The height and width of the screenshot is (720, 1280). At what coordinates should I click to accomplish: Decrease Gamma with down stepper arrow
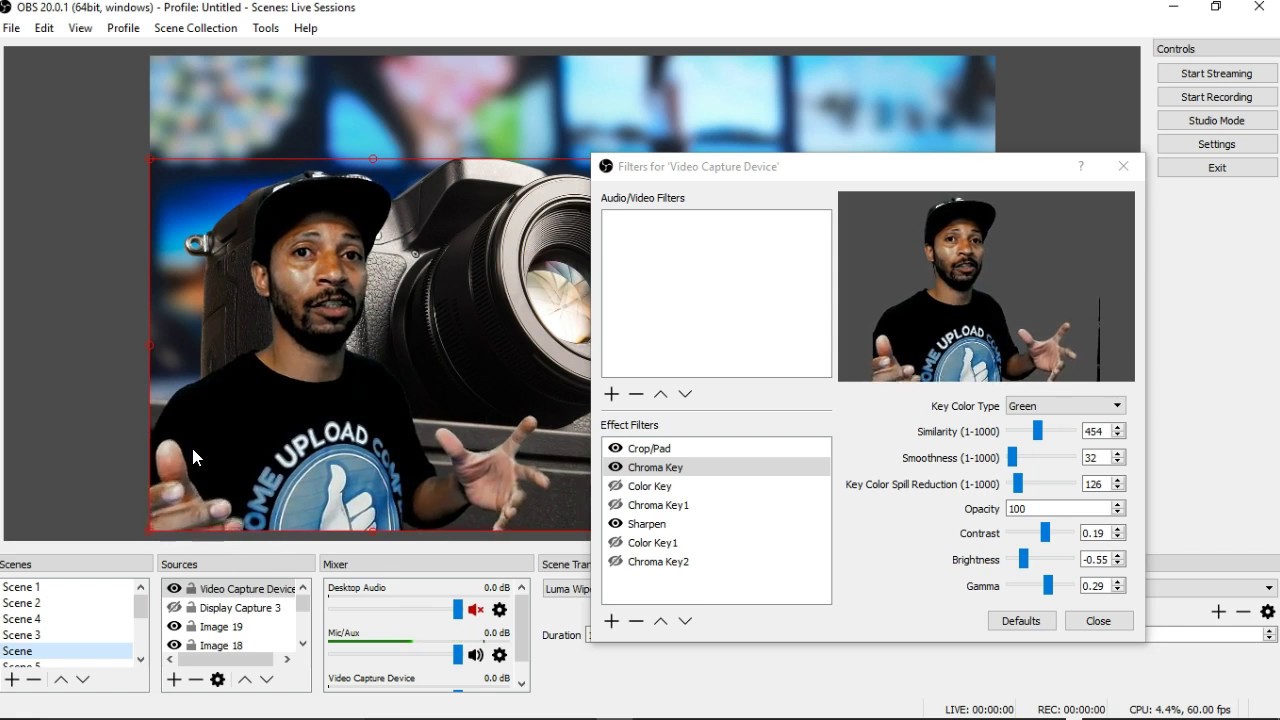pos(1118,590)
